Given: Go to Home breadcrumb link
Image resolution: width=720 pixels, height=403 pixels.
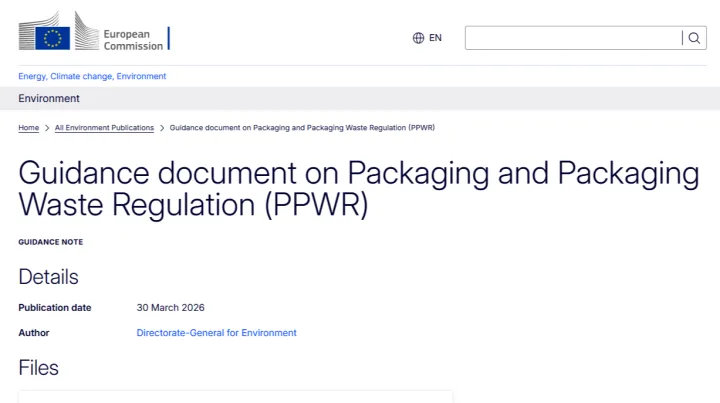Looking at the screenshot, I should (x=28, y=128).
